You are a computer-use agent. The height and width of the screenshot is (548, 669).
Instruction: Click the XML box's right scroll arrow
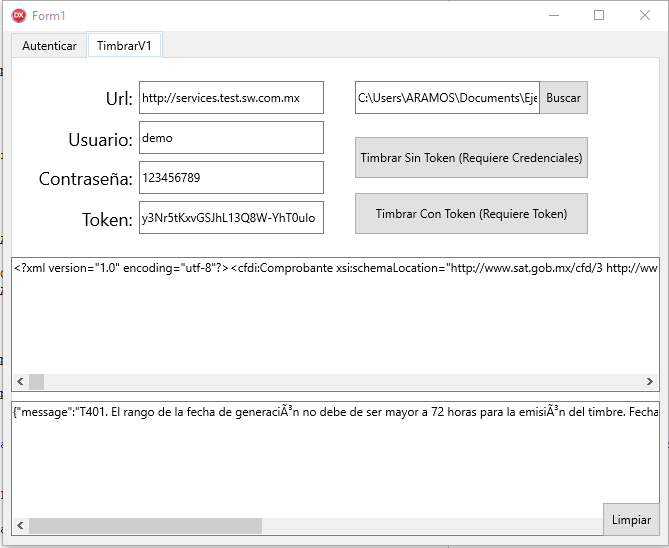click(x=651, y=382)
